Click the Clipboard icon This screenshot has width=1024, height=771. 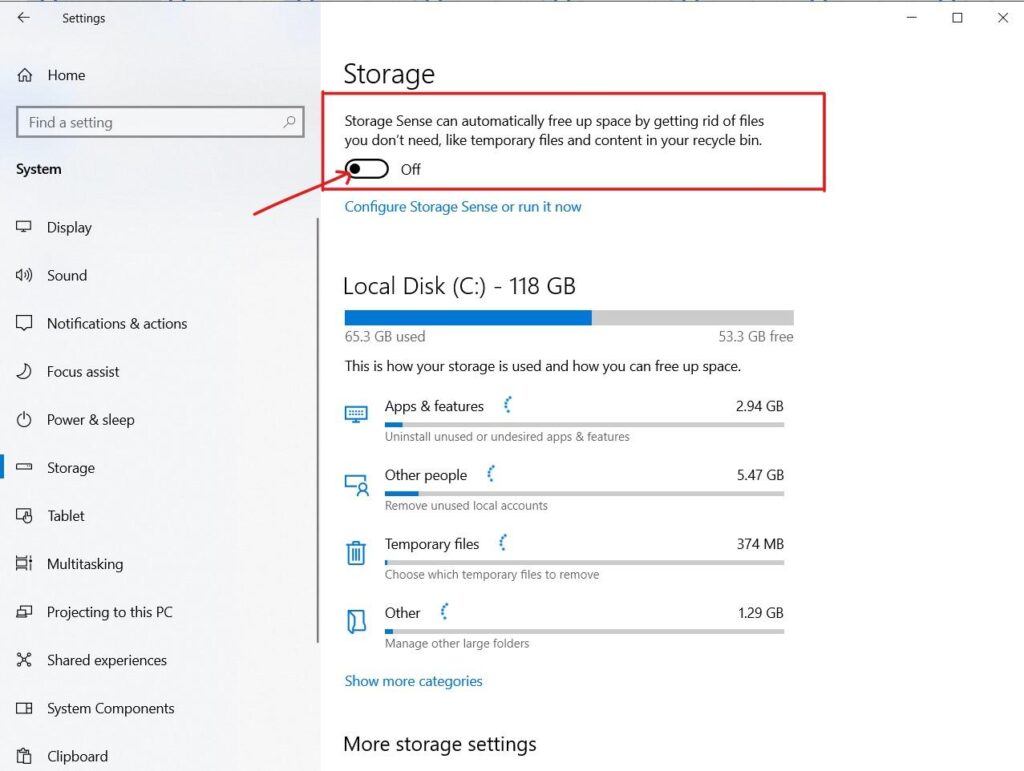[24, 755]
